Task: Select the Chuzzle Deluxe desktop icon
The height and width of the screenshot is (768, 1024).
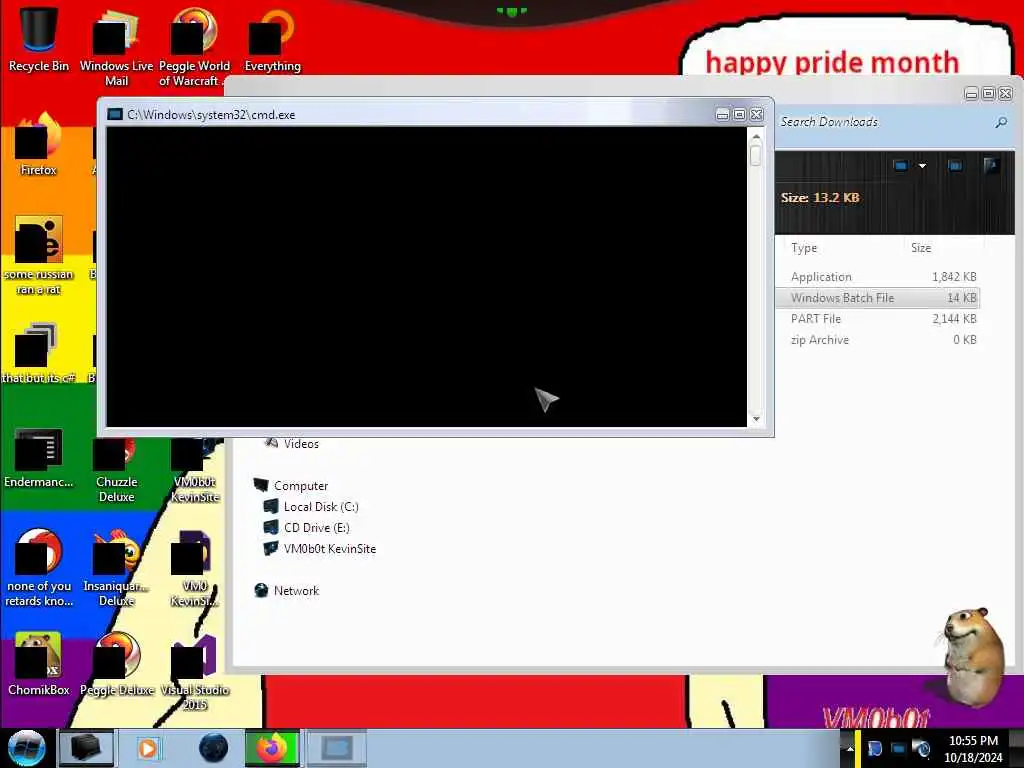Action: tap(116, 469)
